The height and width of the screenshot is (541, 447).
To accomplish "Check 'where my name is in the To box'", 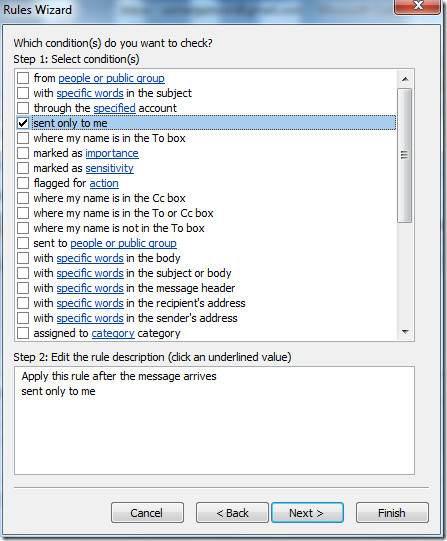I will [23, 138].
